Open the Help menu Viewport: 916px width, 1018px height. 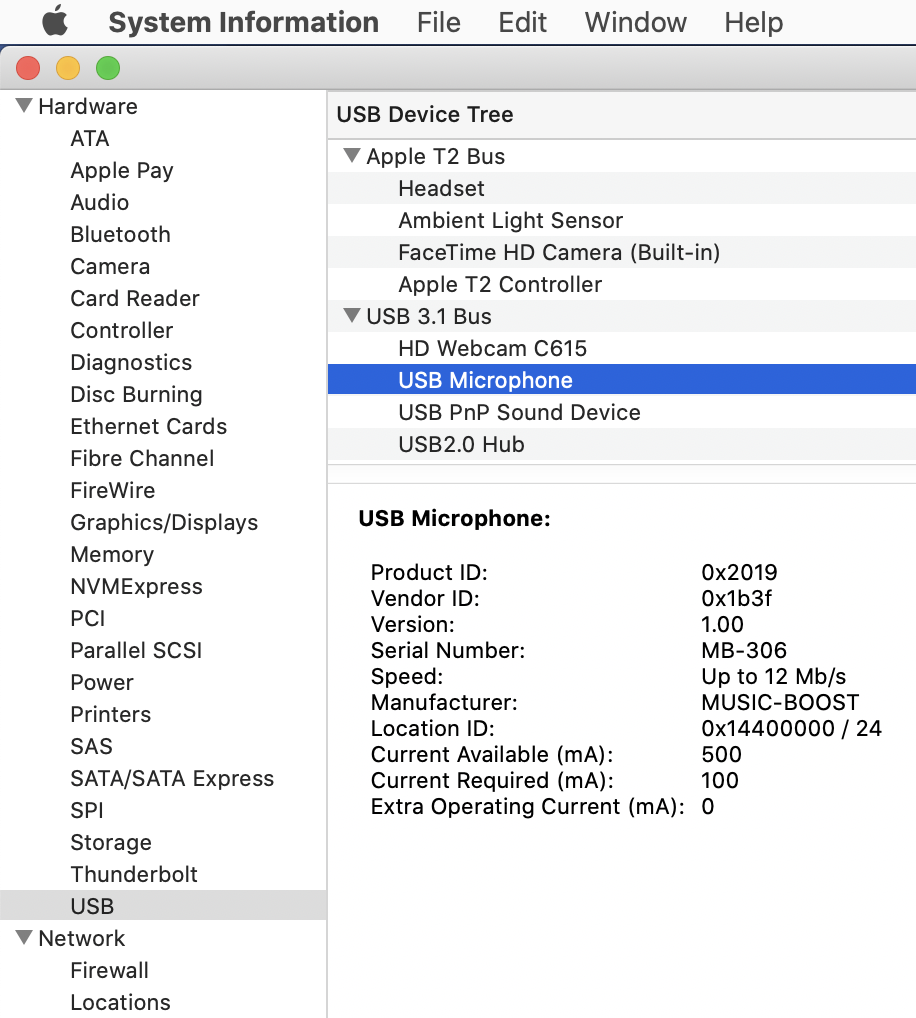753,22
